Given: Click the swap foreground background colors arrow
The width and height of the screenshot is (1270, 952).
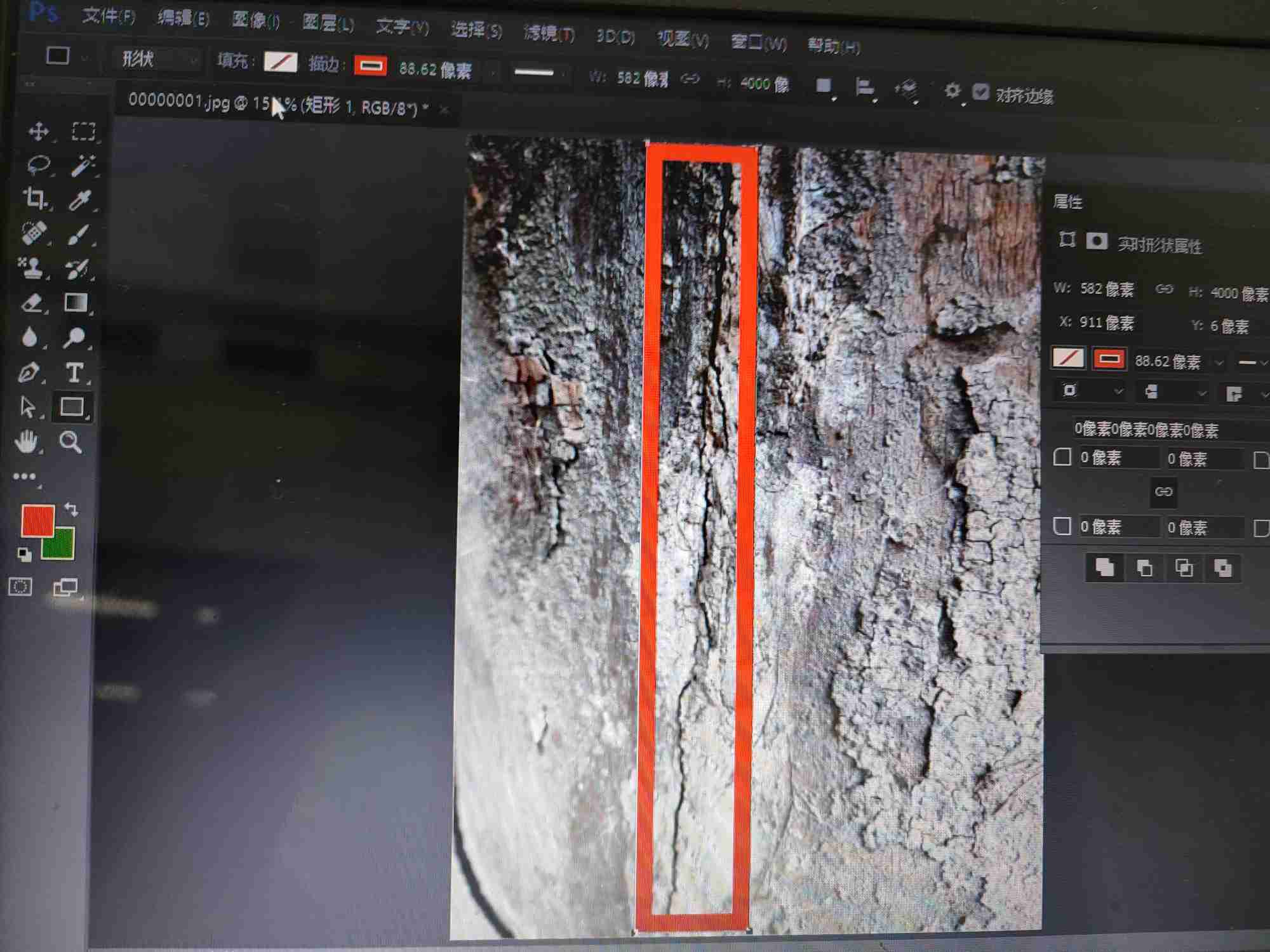Looking at the screenshot, I should point(72,510).
